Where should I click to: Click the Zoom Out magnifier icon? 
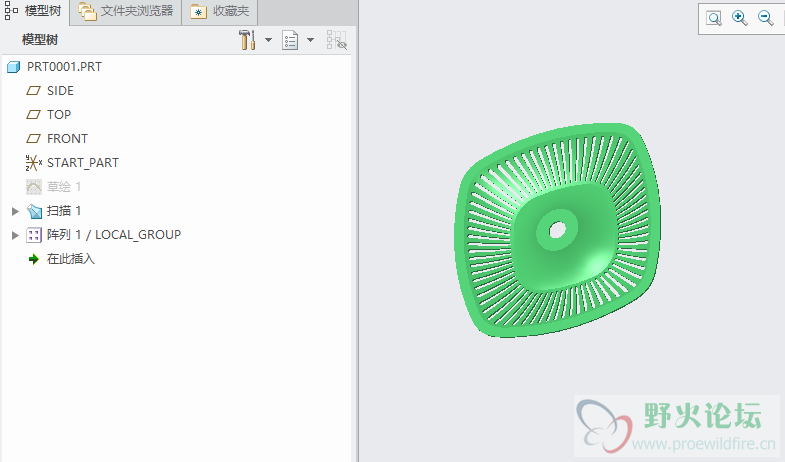coord(766,18)
